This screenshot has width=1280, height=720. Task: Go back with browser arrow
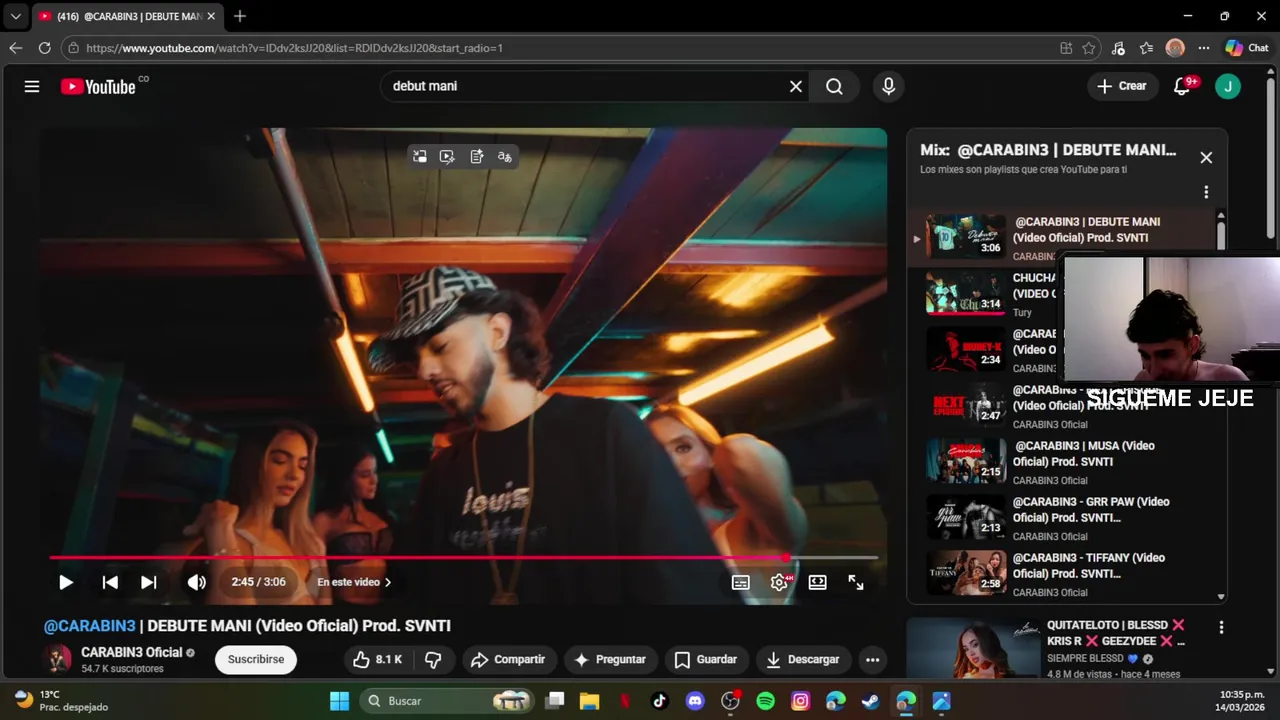(16, 48)
